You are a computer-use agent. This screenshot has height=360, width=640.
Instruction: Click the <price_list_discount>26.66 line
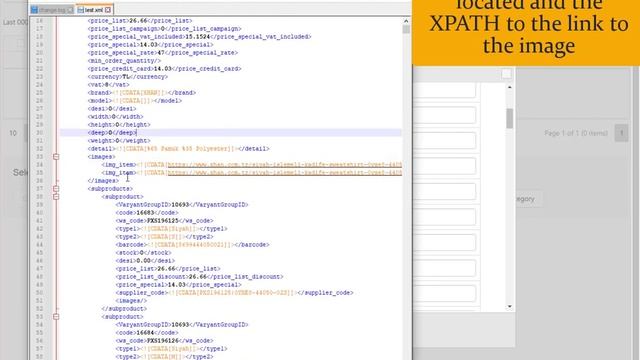coord(199,277)
